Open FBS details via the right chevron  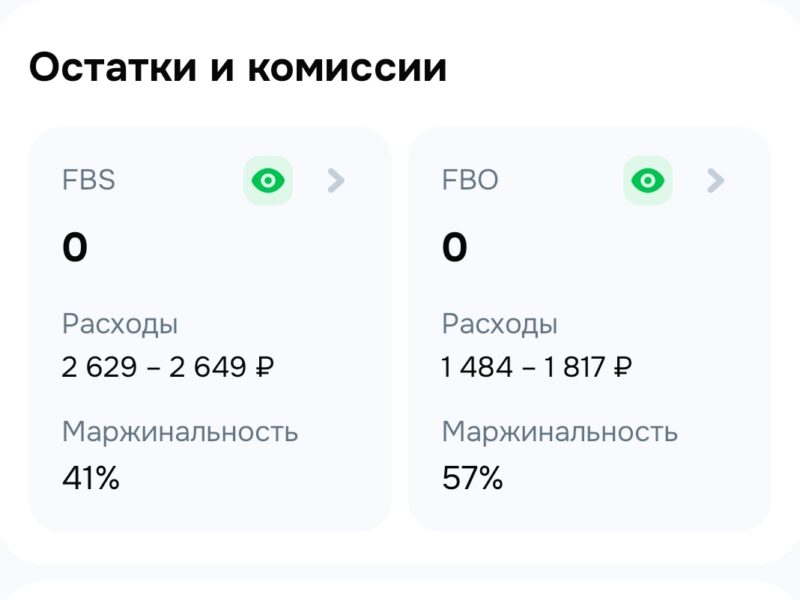click(x=337, y=180)
